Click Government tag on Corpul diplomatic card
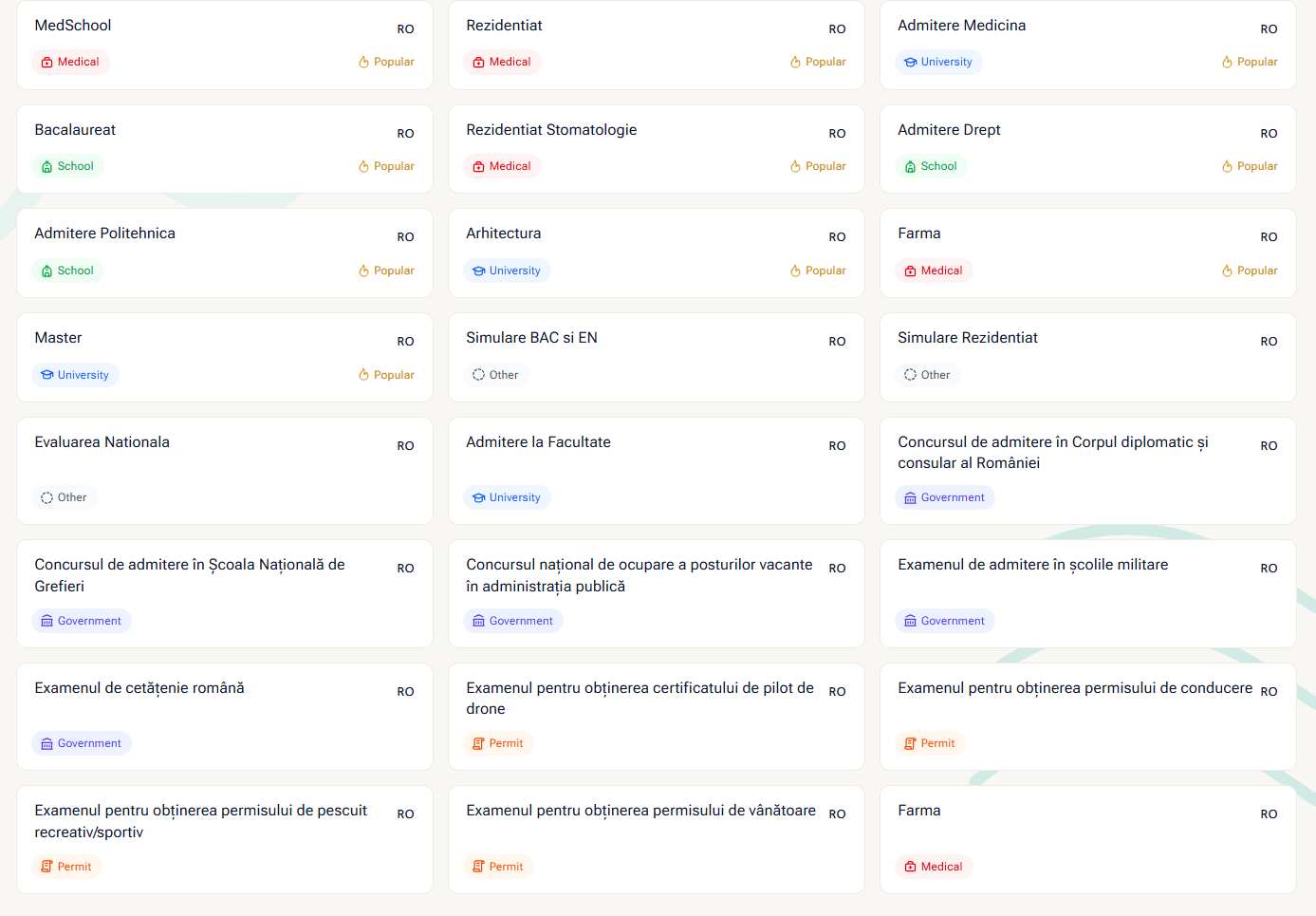The width and height of the screenshot is (1316, 916). point(944,497)
